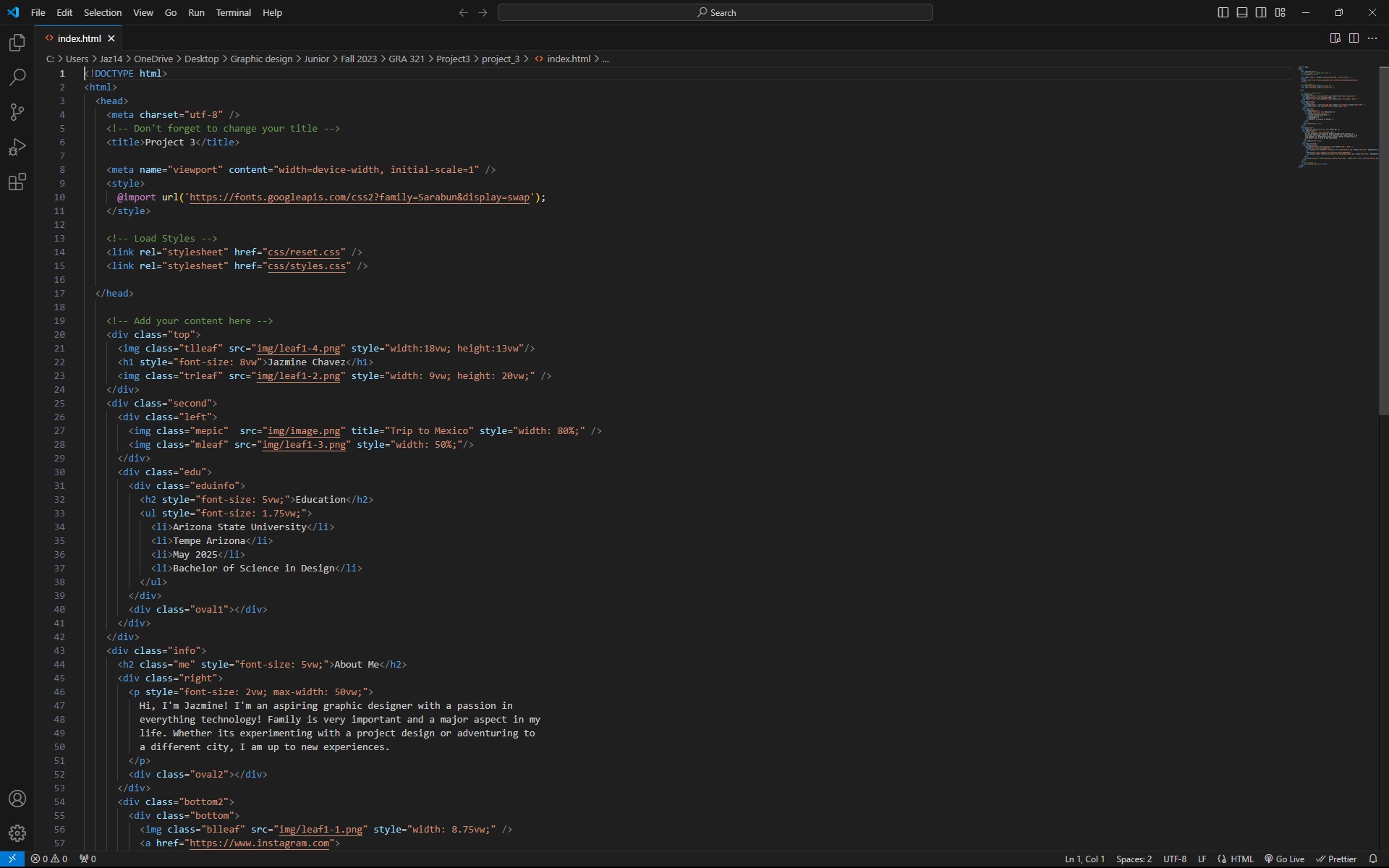
Task: Click the remote window indicator icon
Action: point(12,859)
